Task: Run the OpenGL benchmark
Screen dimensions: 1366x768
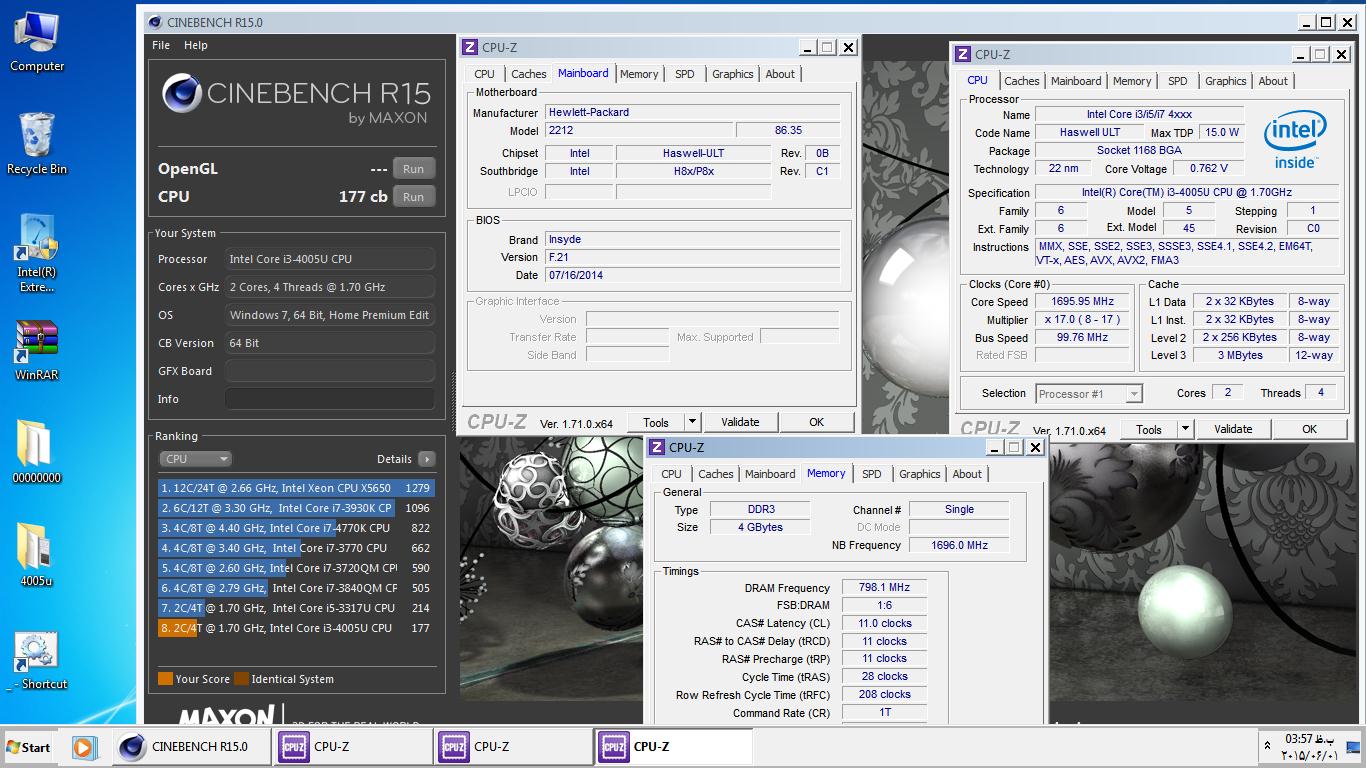Action: pos(414,169)
